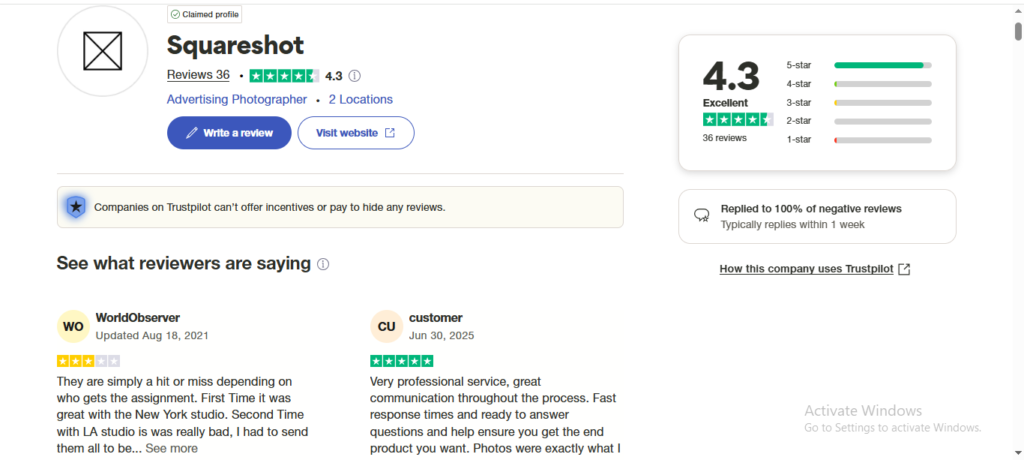
Task: Click the blue shield star icon
Action: (76, 207)
